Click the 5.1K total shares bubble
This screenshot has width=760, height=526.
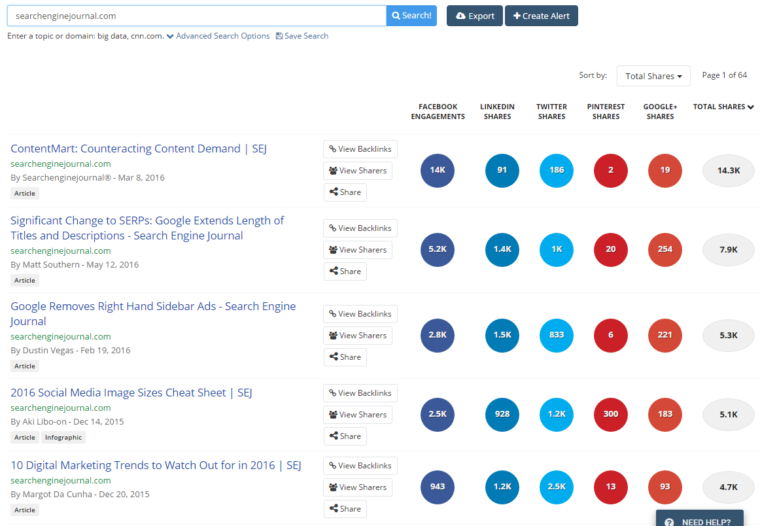(x=728, y=414)
